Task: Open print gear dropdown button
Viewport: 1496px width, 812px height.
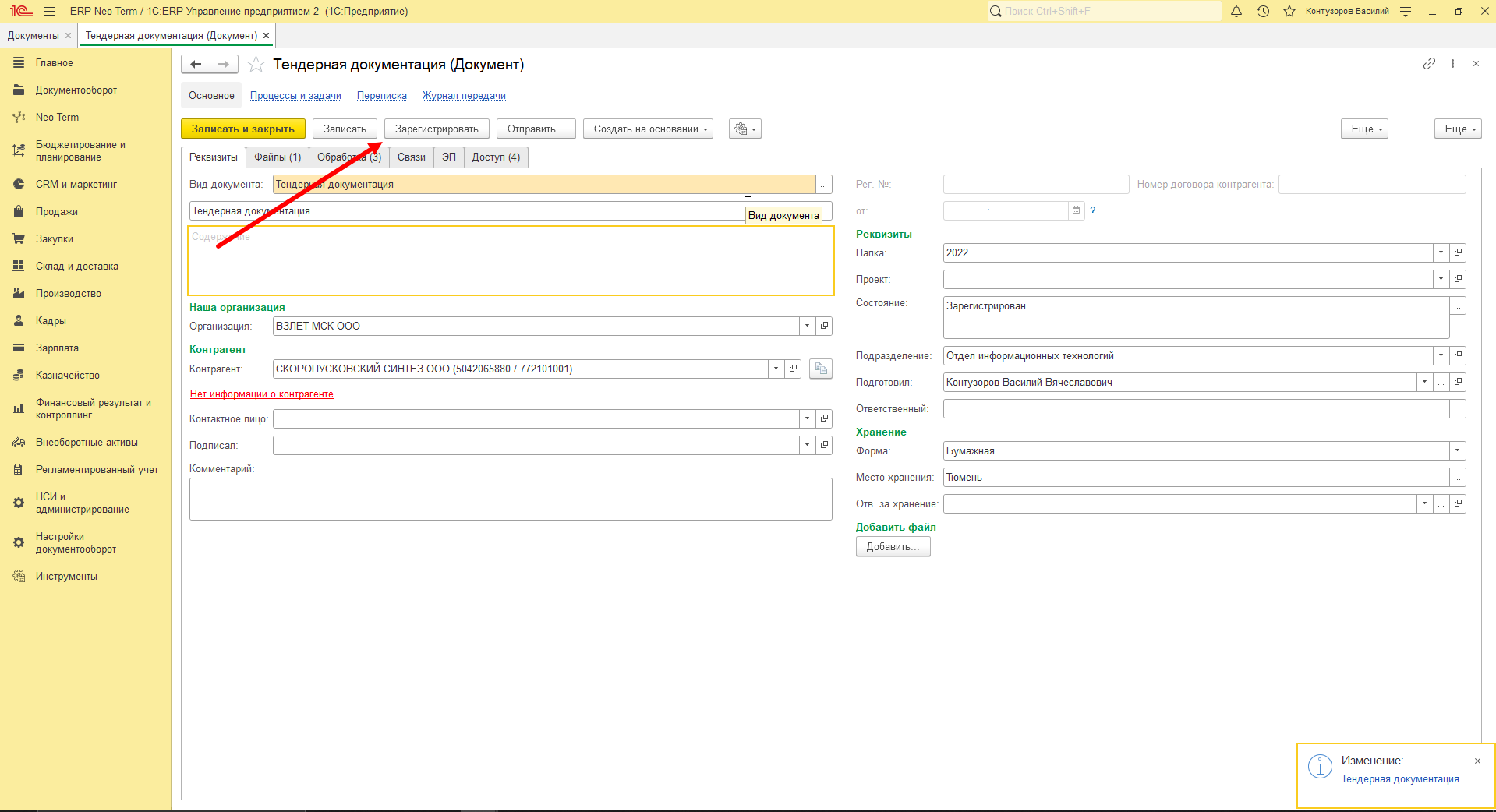Action: pyautogui.click(x=744, y=129)
